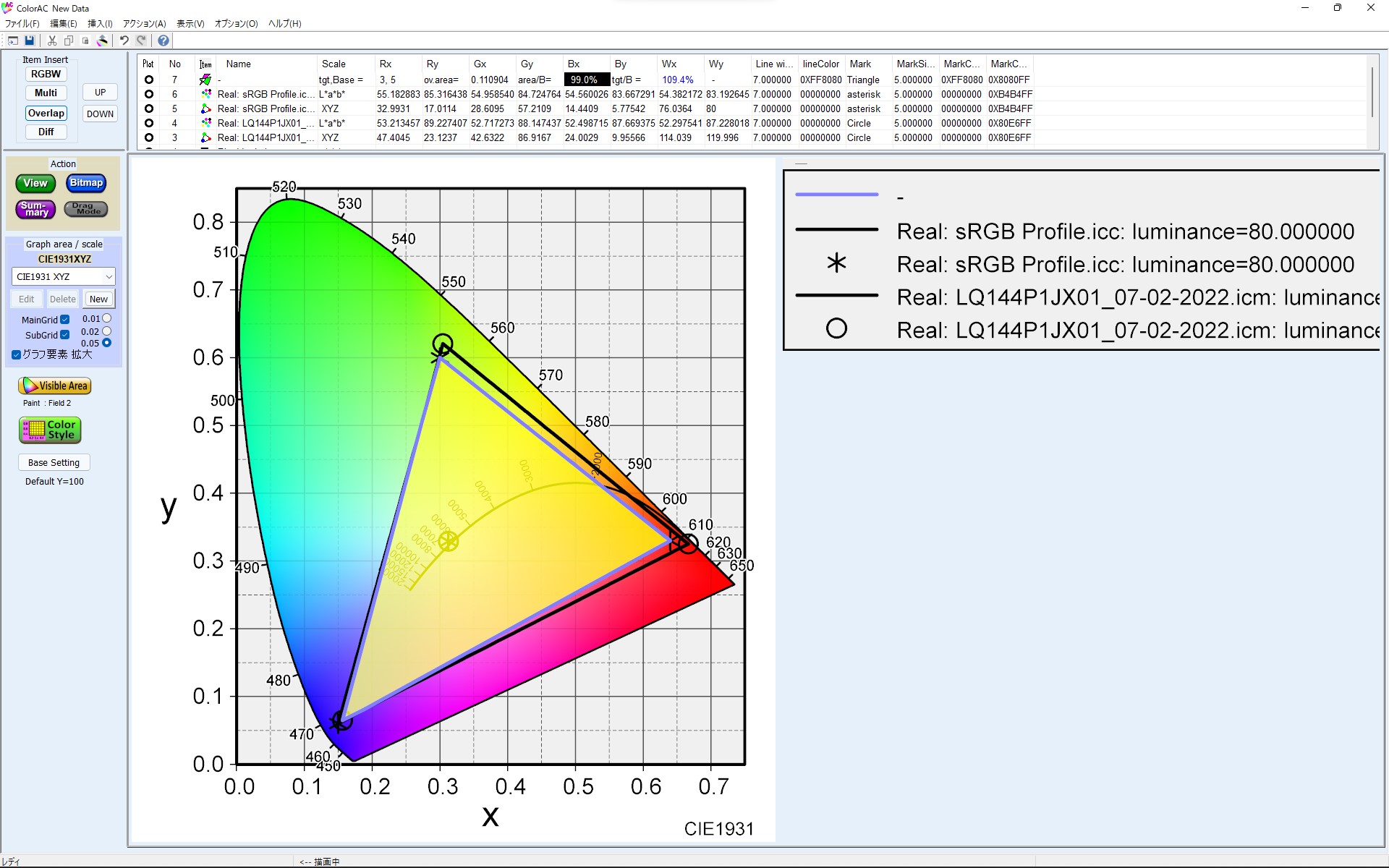
Task: Click the blue Bitmap action button
Action: [x=86, y=183]
